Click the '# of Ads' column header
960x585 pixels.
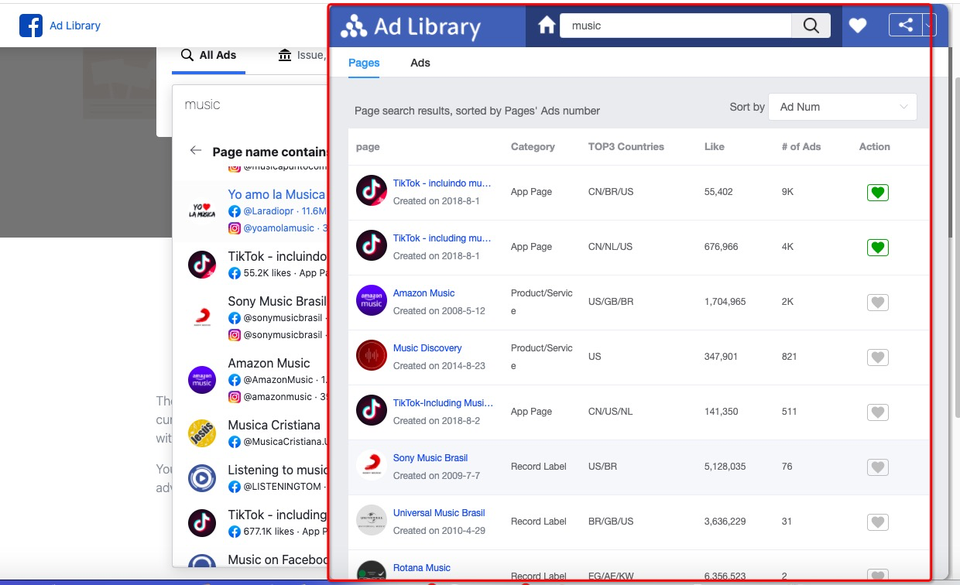coord(801,147)
